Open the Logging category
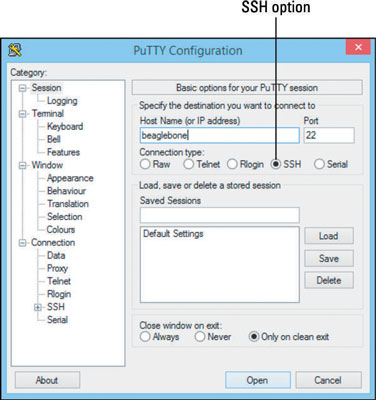Screen dimensions: 376x400 (x=62, y=101)
